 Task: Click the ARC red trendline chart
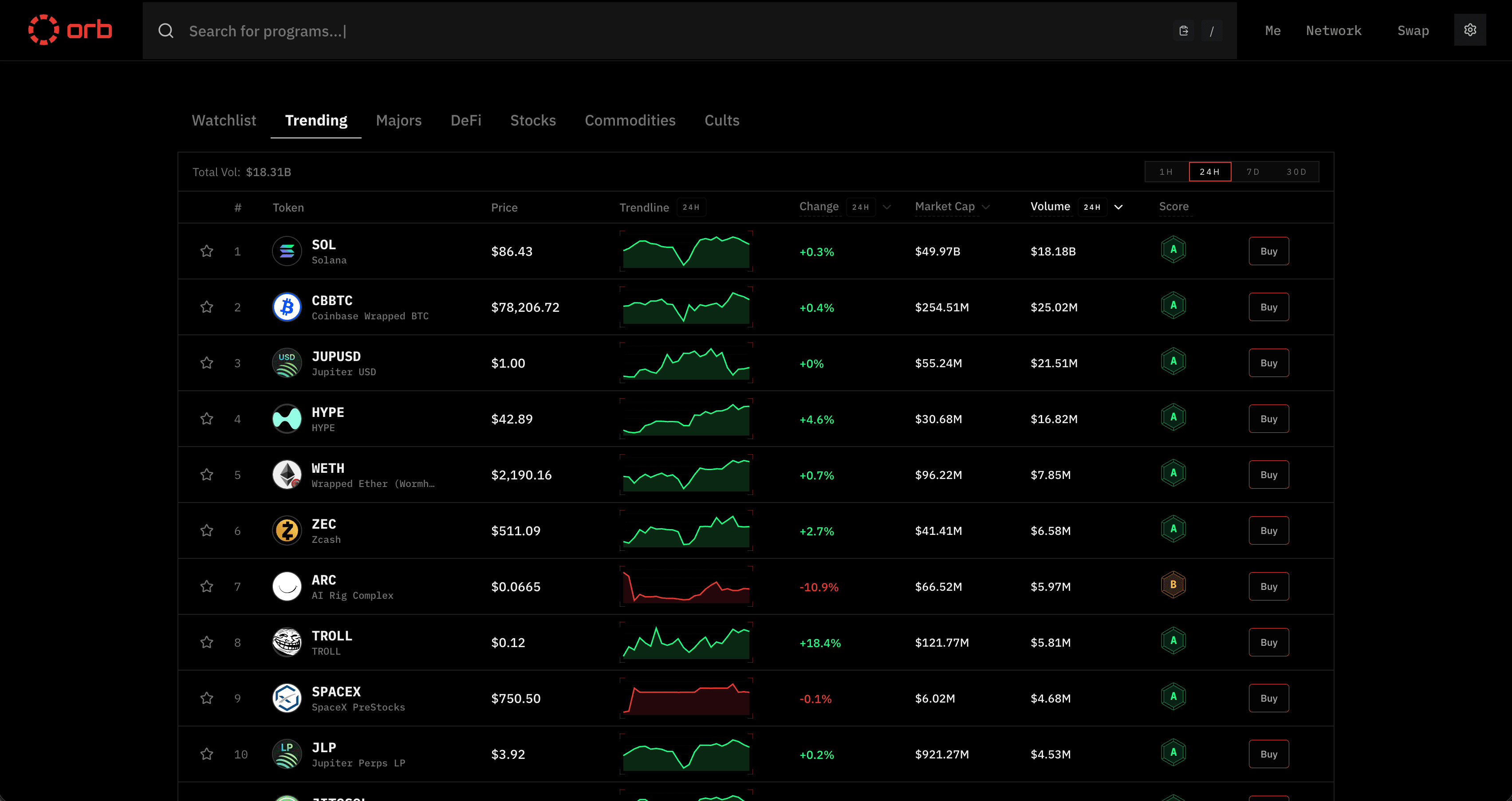686,586
